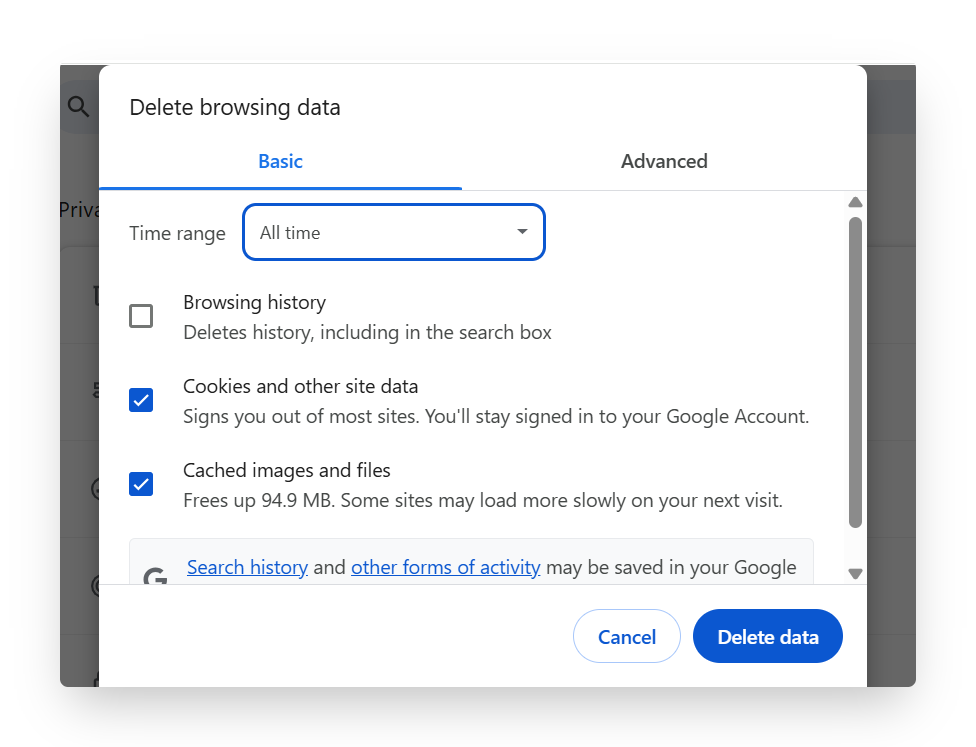976x747 pixels.
Task: Click the dialog's vertical scrollbar thumb
Action: (855, 370)
